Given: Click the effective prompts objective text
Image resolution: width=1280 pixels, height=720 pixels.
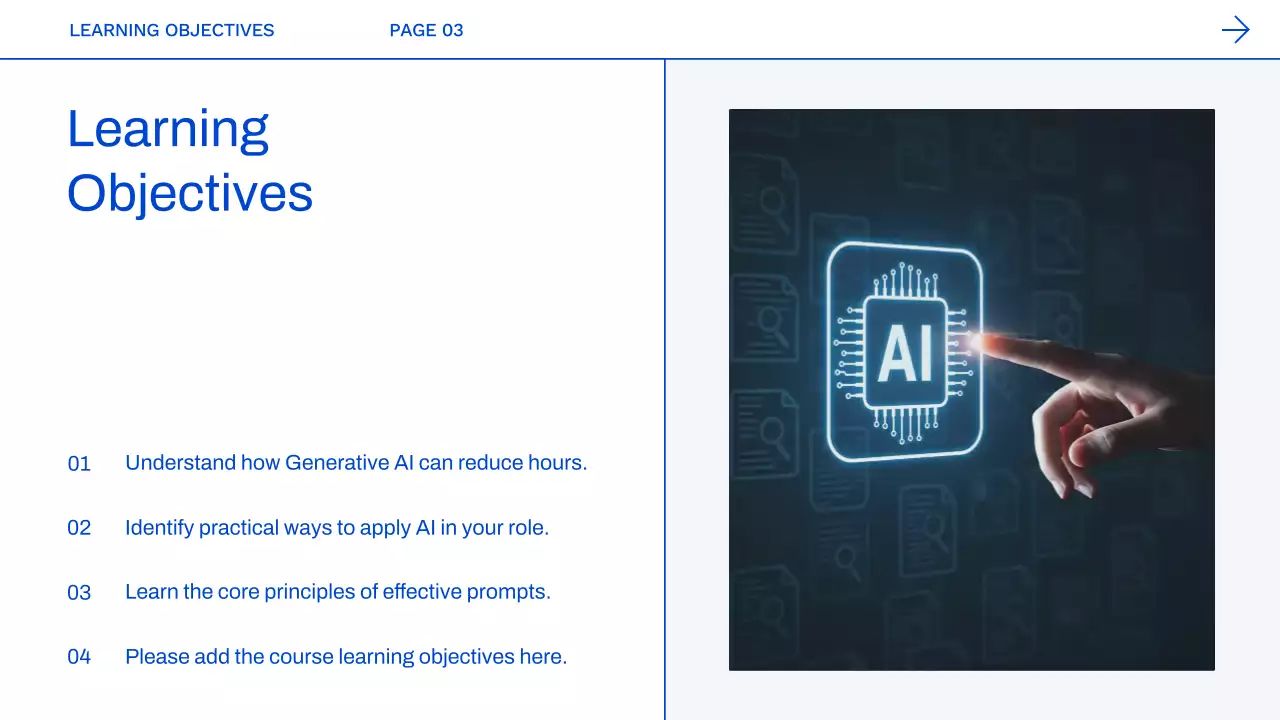Looking at the screenshot, I should 338,592.
